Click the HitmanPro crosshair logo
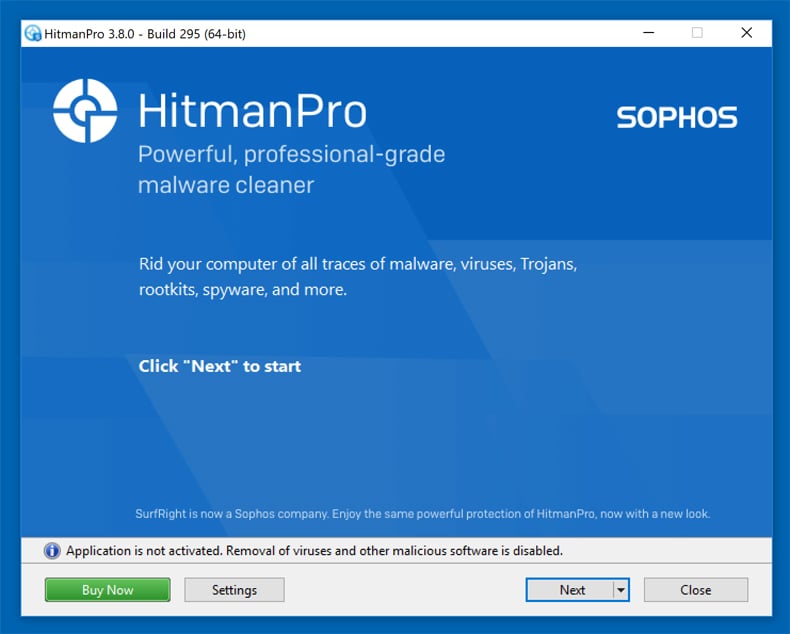Screen dimensions: 790x634 [85, 110]
